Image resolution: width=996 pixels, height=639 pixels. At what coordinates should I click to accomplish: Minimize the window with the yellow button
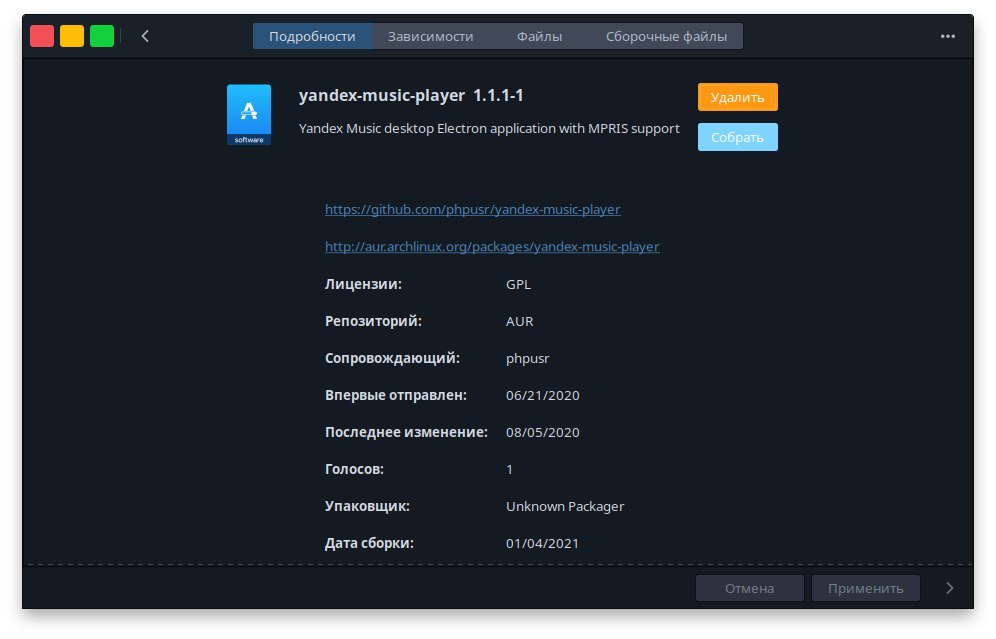pyautogui.click(x=72, y=36)
